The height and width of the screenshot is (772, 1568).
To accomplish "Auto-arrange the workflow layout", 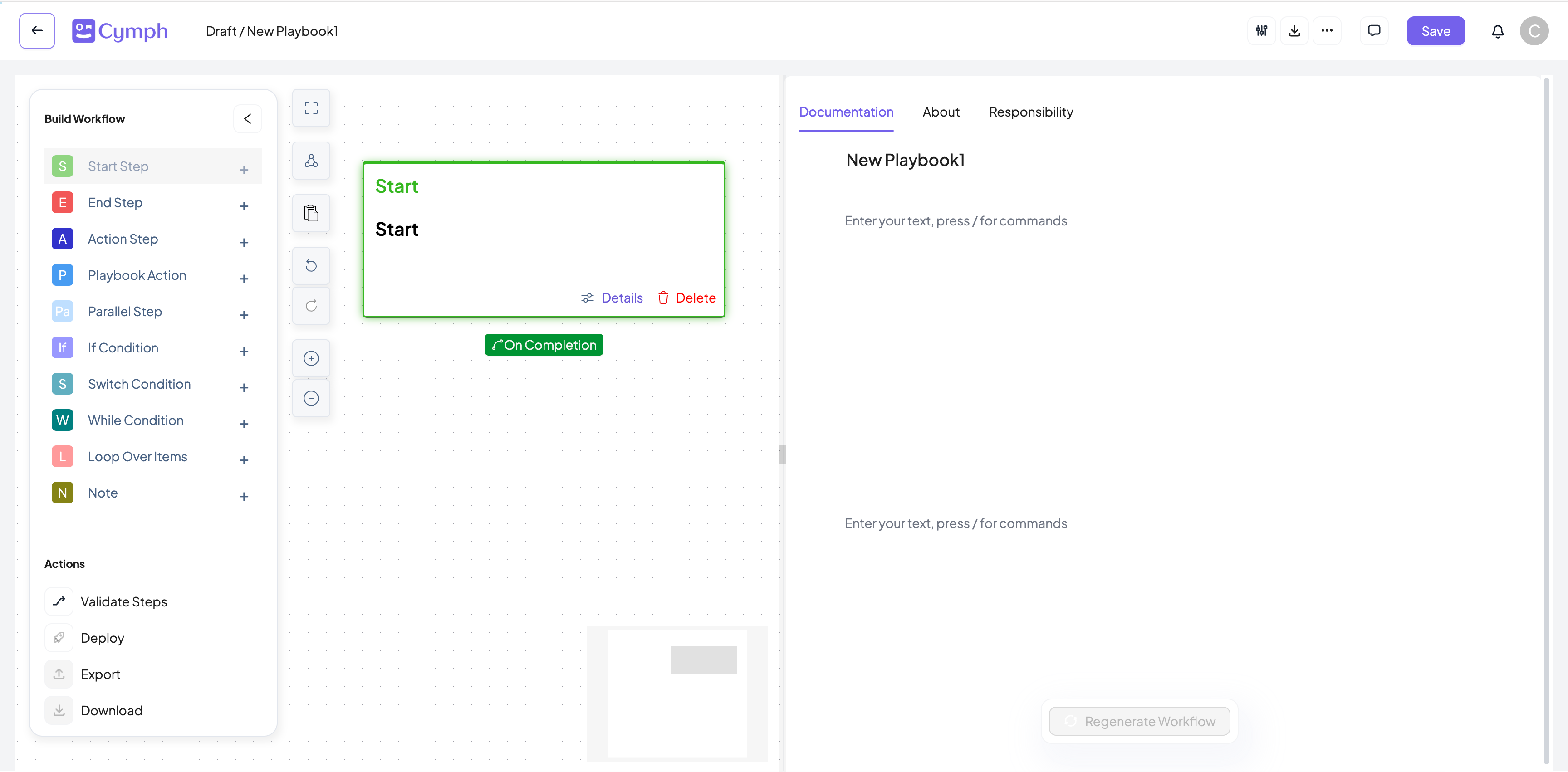I will [x=311, y=160].
